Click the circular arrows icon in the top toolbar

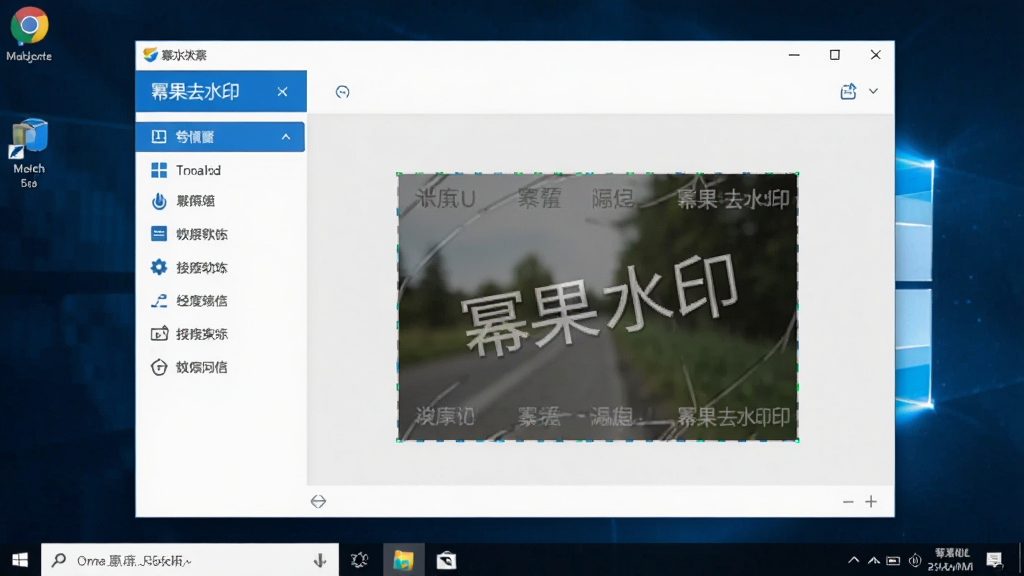(342, 92)
